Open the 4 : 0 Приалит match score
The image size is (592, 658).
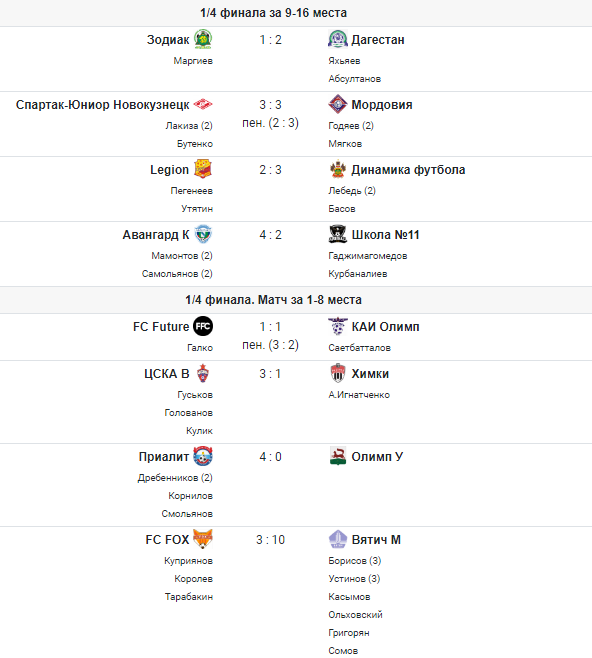click(271, 457)
